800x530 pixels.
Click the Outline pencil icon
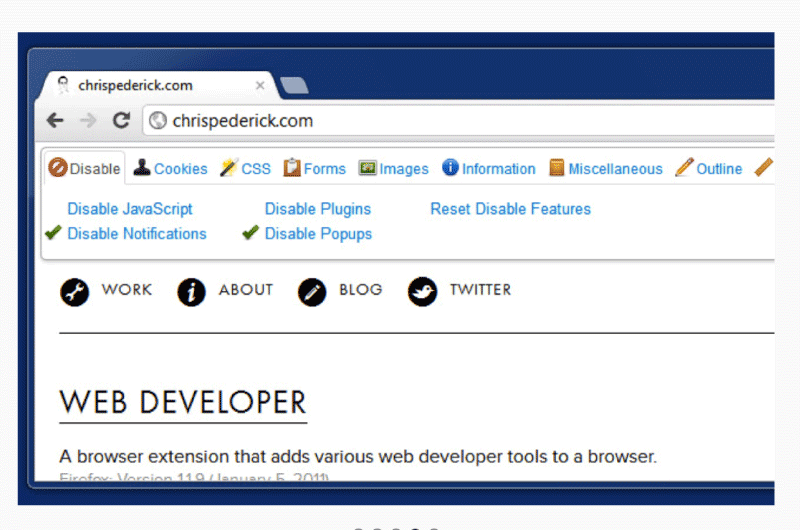click(x=684, y=167)
